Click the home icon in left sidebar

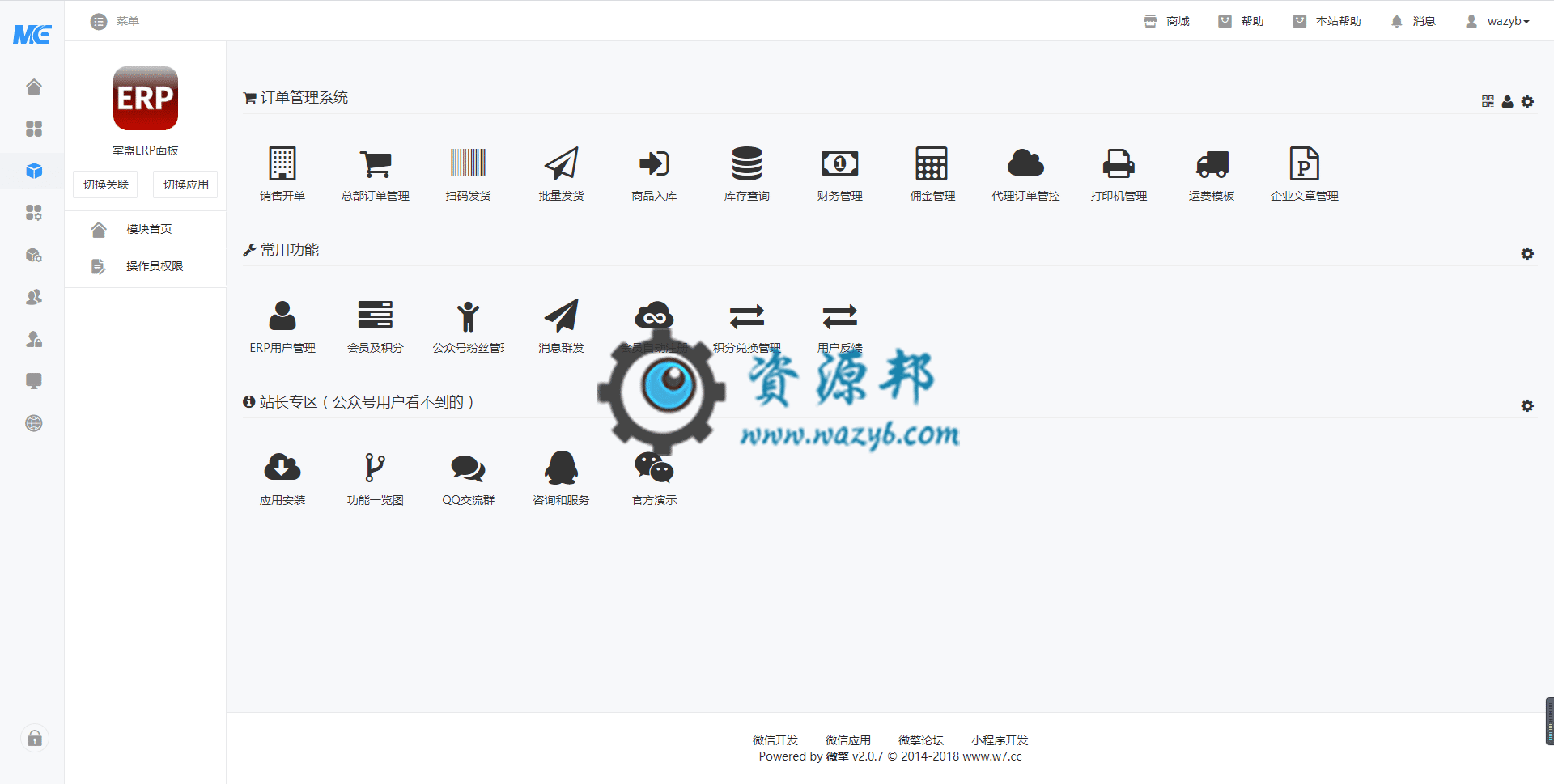(x=34, y=87)
